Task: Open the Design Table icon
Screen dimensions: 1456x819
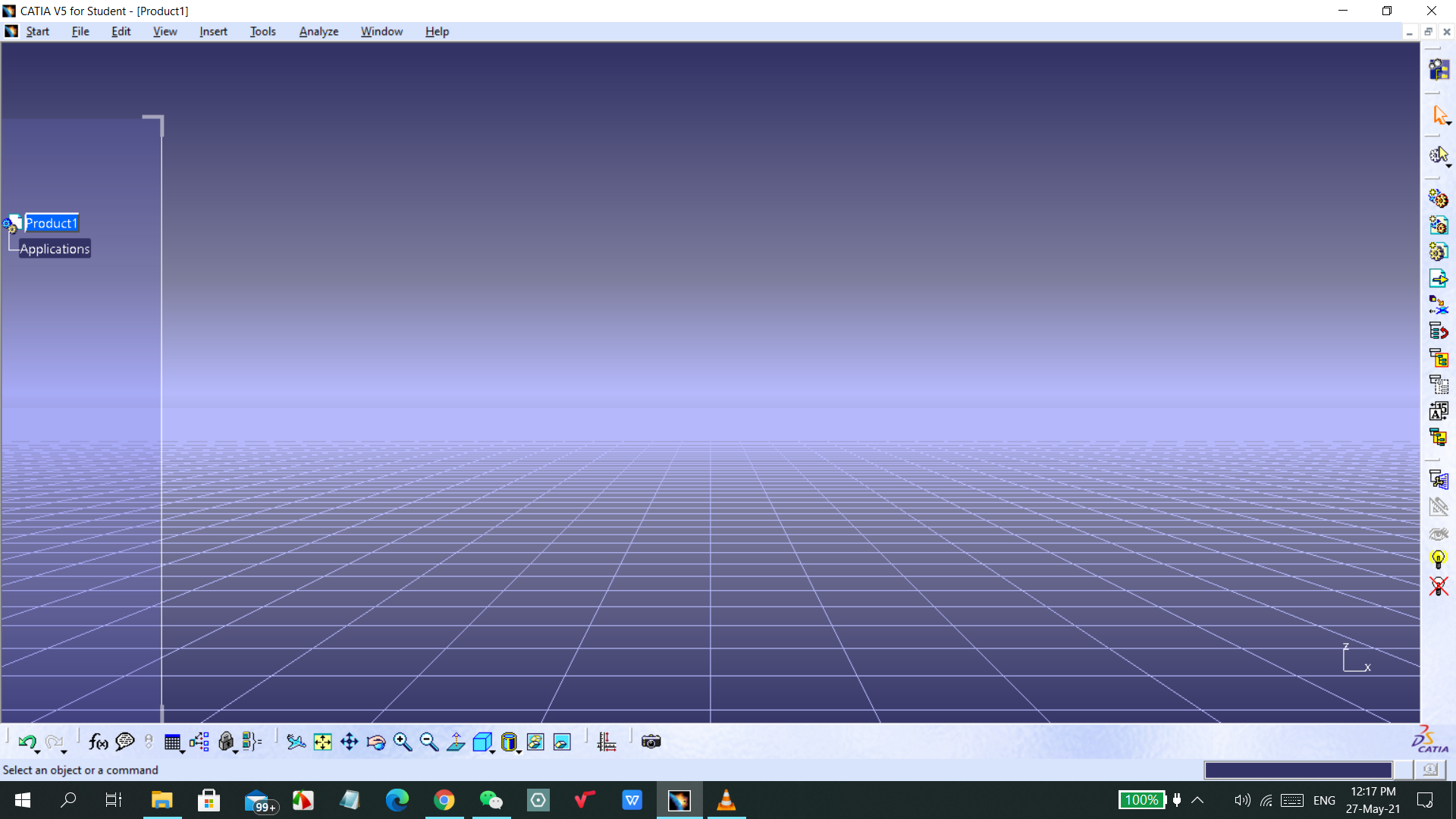Action: point(172,742)
